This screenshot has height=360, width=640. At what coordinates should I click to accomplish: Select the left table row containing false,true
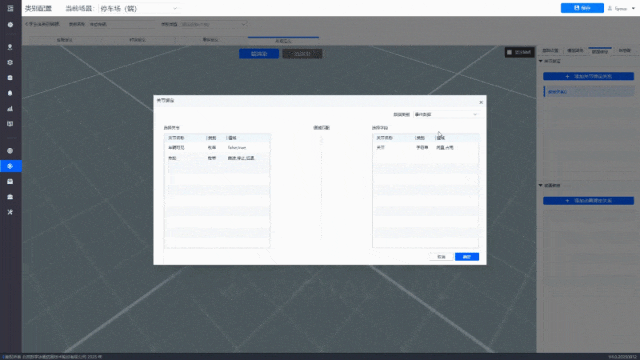(217, 148)
